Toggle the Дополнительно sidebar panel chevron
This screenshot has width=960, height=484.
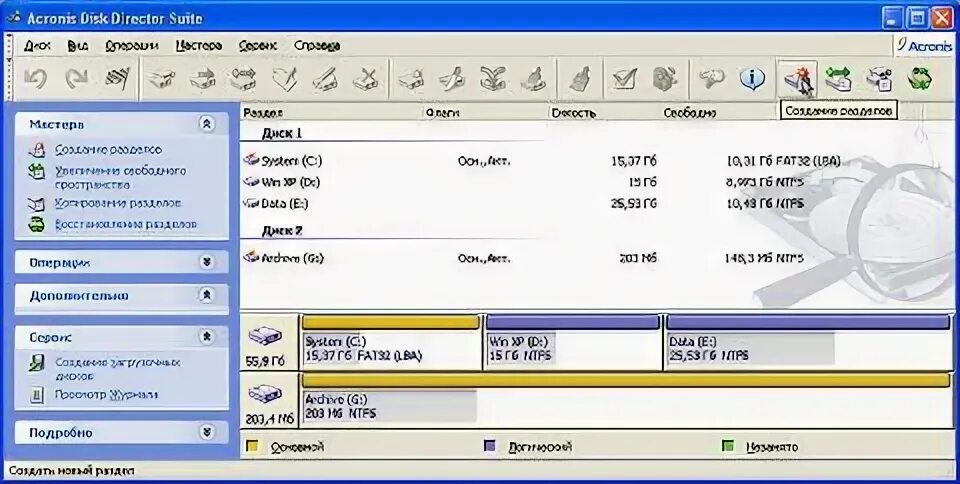(x=207, y=296)
